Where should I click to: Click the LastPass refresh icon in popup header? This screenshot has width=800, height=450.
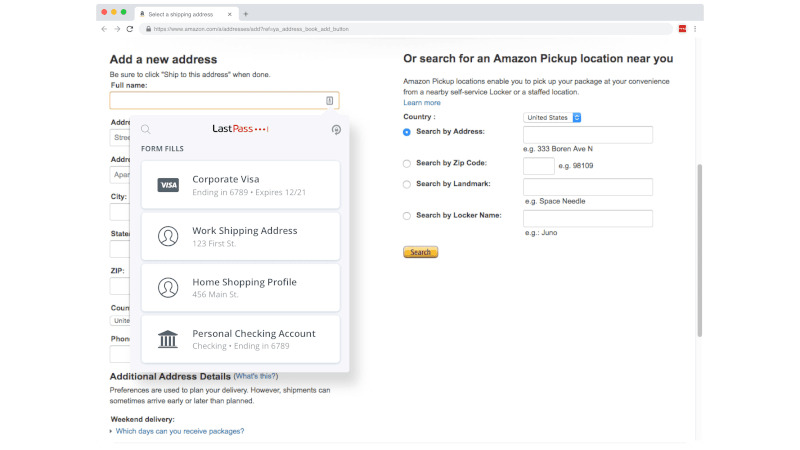point(336,129)
